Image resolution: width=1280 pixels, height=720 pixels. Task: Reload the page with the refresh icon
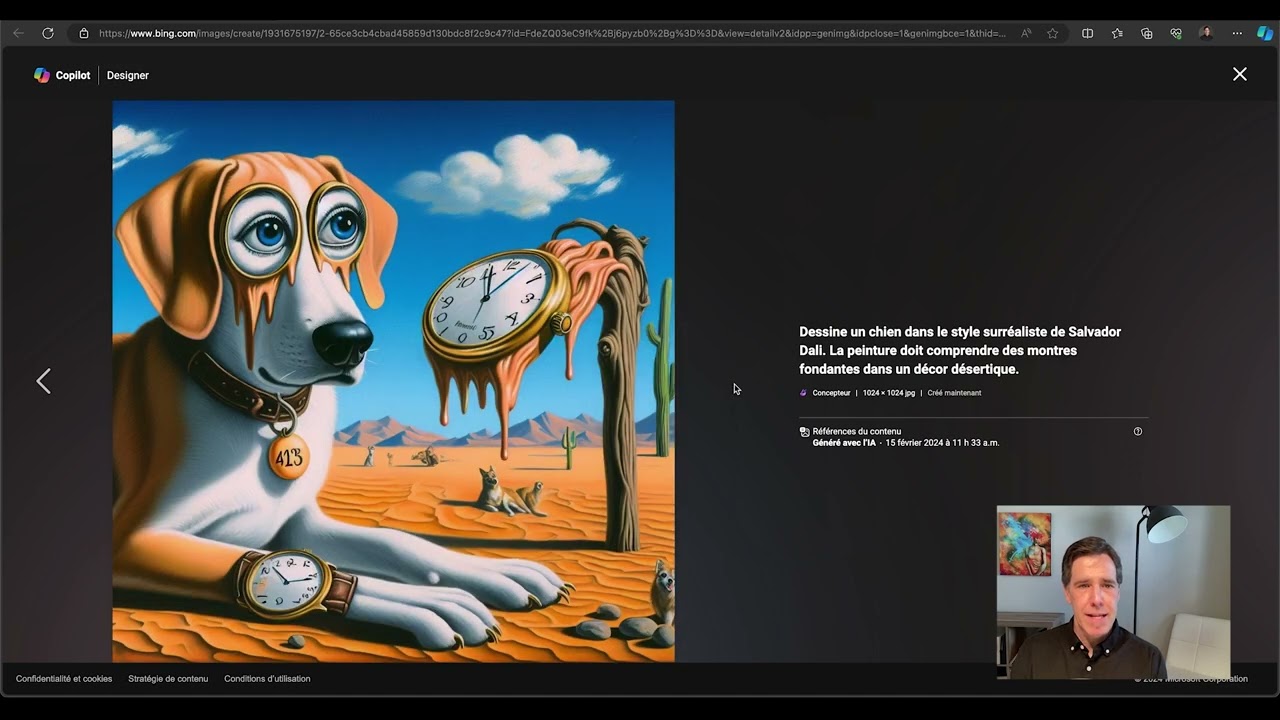click(x=47, y=33)
